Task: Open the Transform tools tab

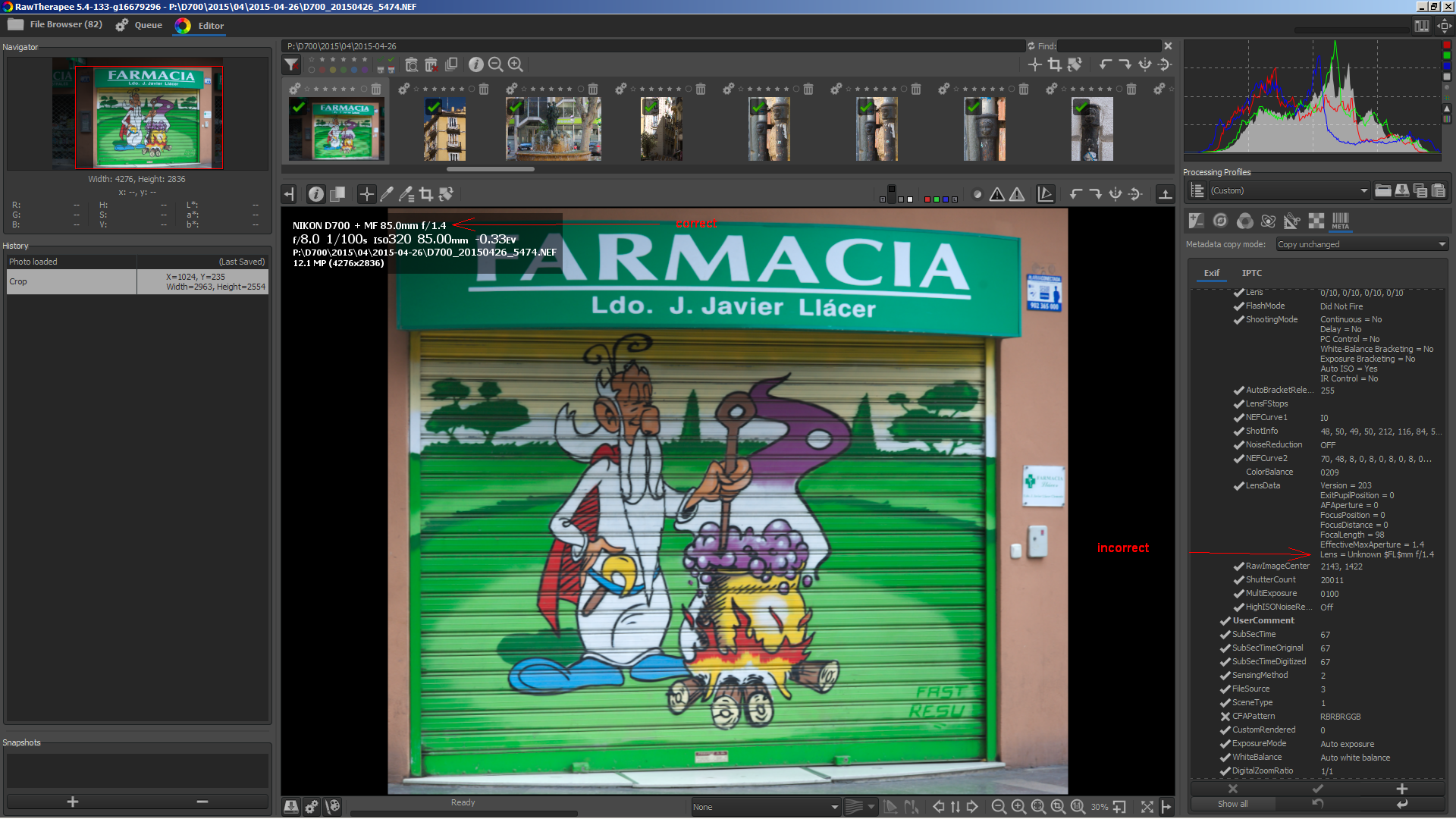Action: point(1292,221)
